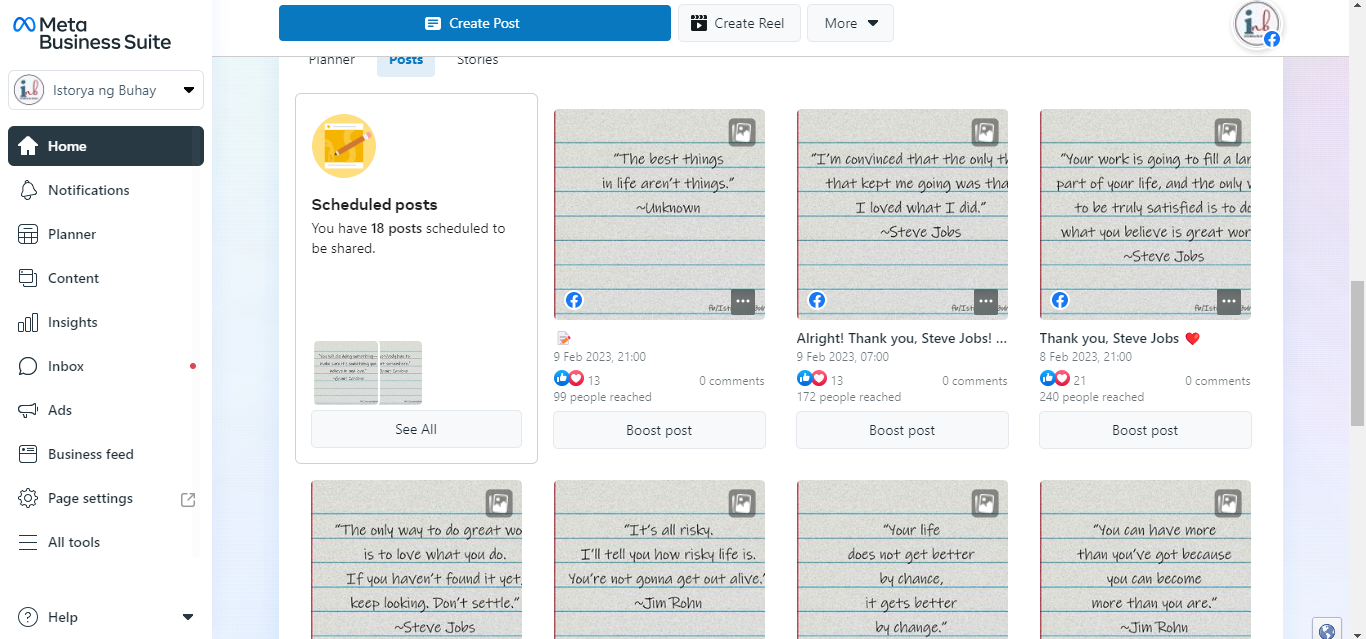Viewport: 1366px width, 639px height.
Task: Open "The best things in life" post thumbnail
Action: [x=659, y=214]
